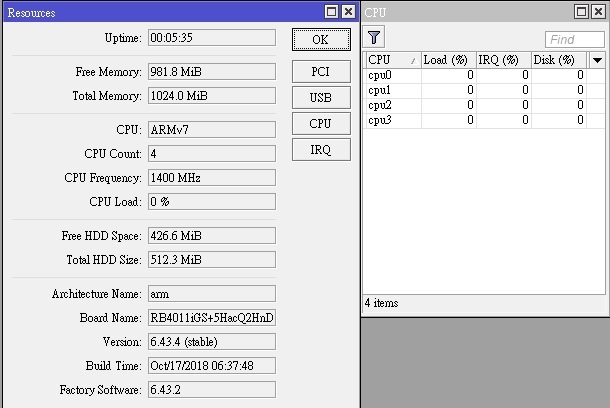The height and width of the screenshot is (408, 610).
Task: Select the cpu1 row
Action: point(484,90)
